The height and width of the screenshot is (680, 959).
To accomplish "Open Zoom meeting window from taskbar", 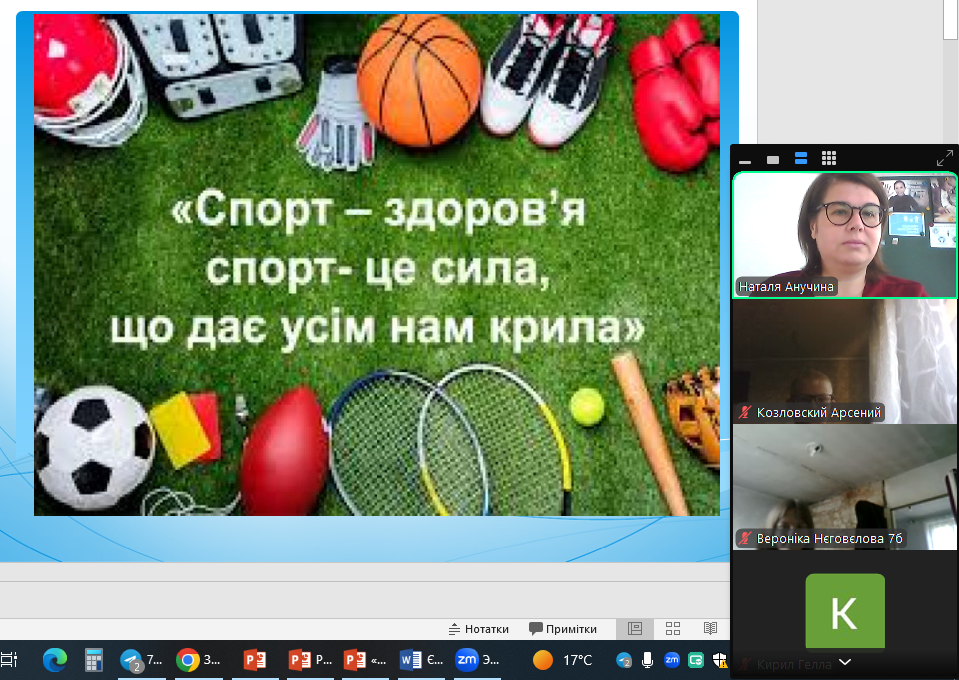I will pos(477,660).
